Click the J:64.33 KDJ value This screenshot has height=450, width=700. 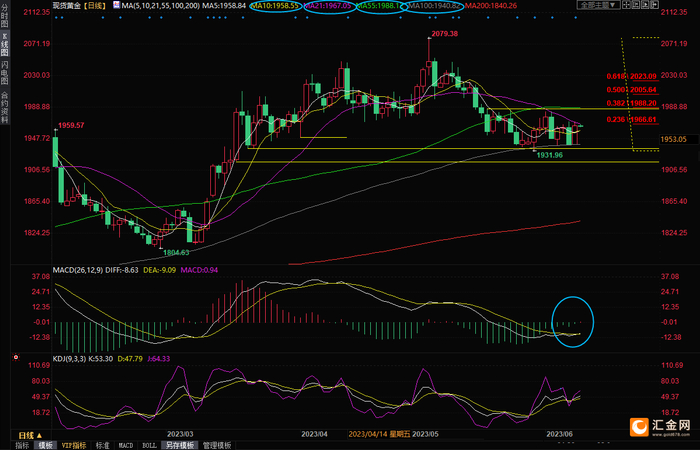pyautogui.click(x=158, y=358)
